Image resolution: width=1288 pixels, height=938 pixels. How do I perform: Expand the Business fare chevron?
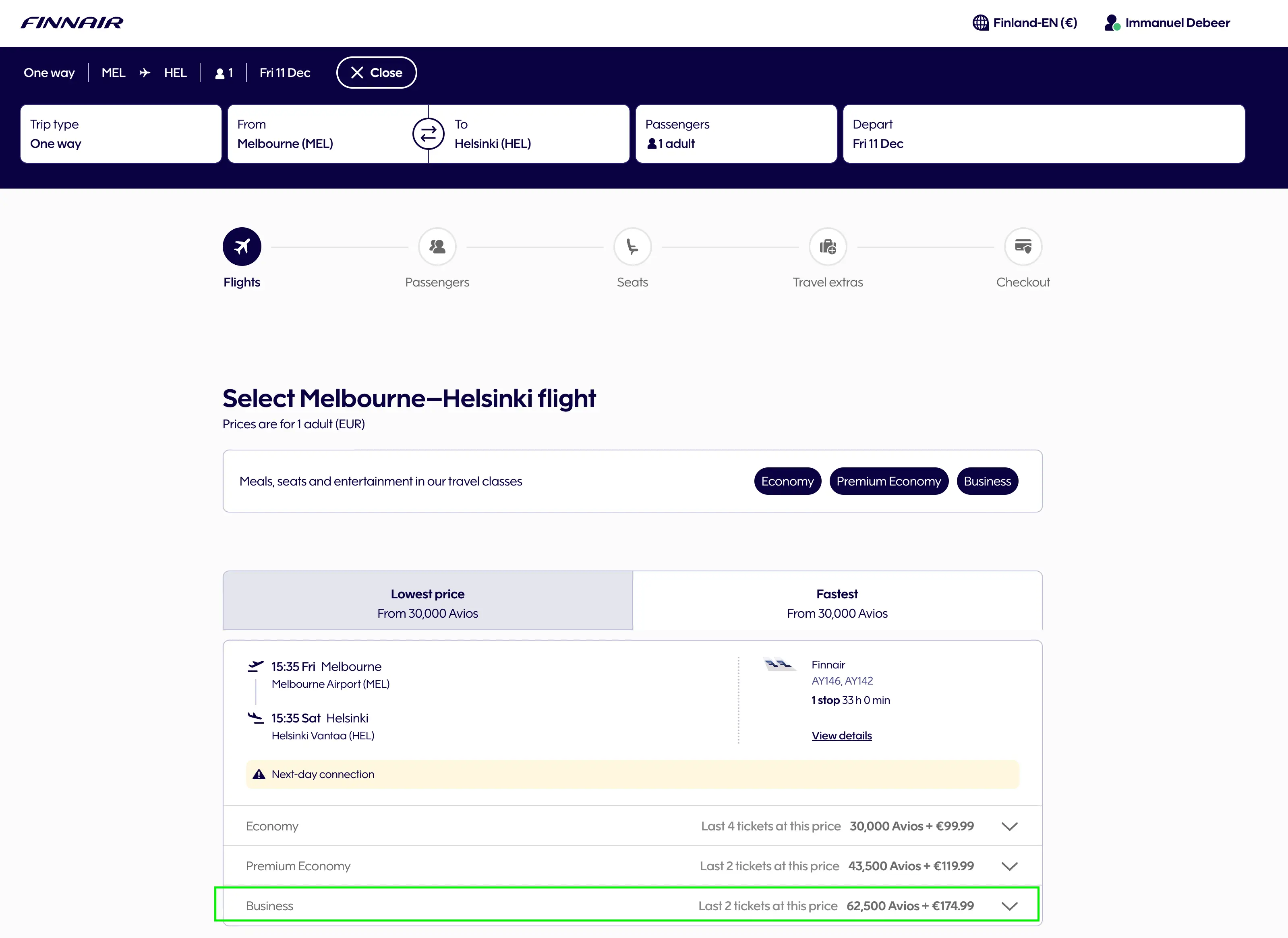pos(1009,906)
